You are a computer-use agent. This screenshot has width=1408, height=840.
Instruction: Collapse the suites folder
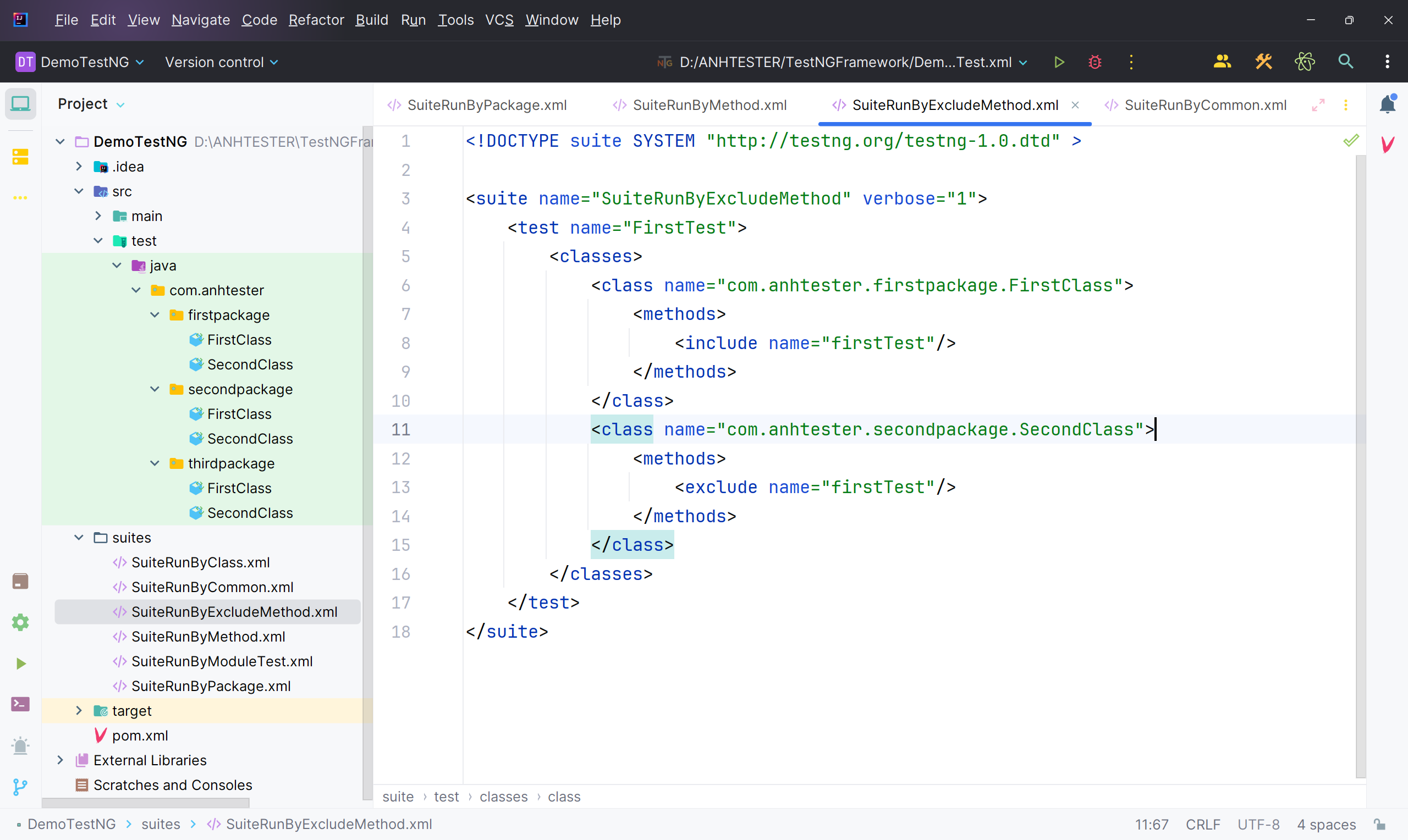coord(79,538)
